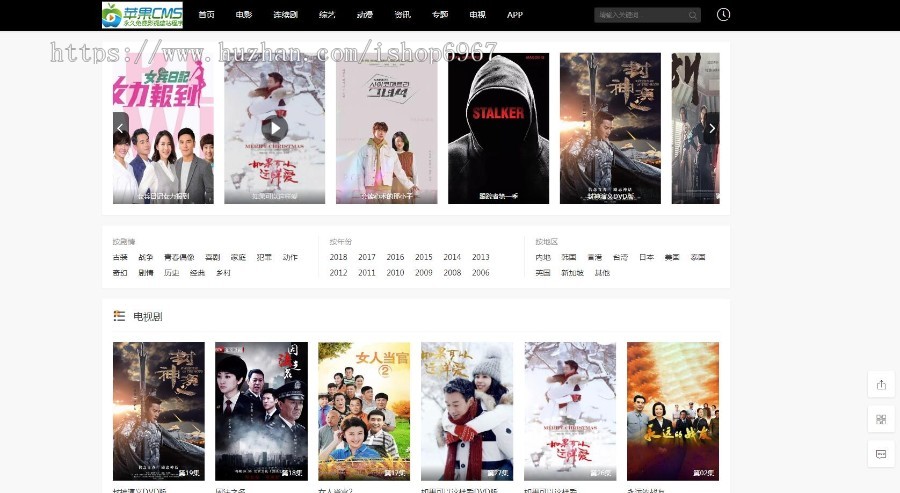The image size is (900, 493).
Task: Open the 电视 navigation tab
Action: coord(478,15)
